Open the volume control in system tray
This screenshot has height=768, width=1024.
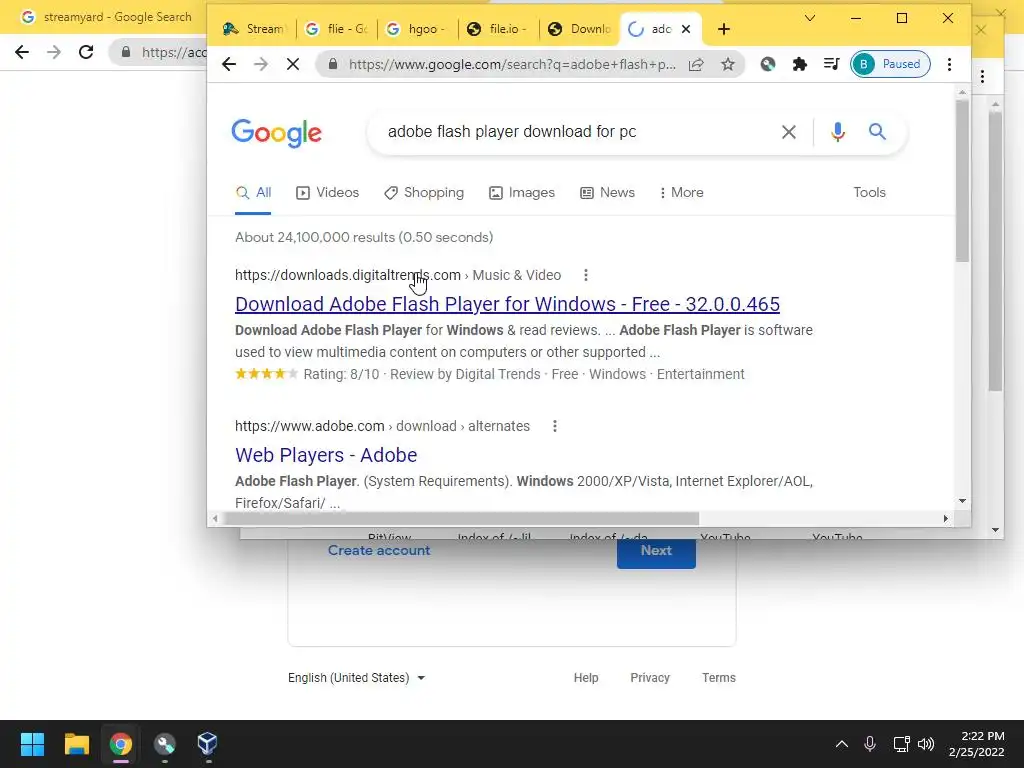pos(926,744)
